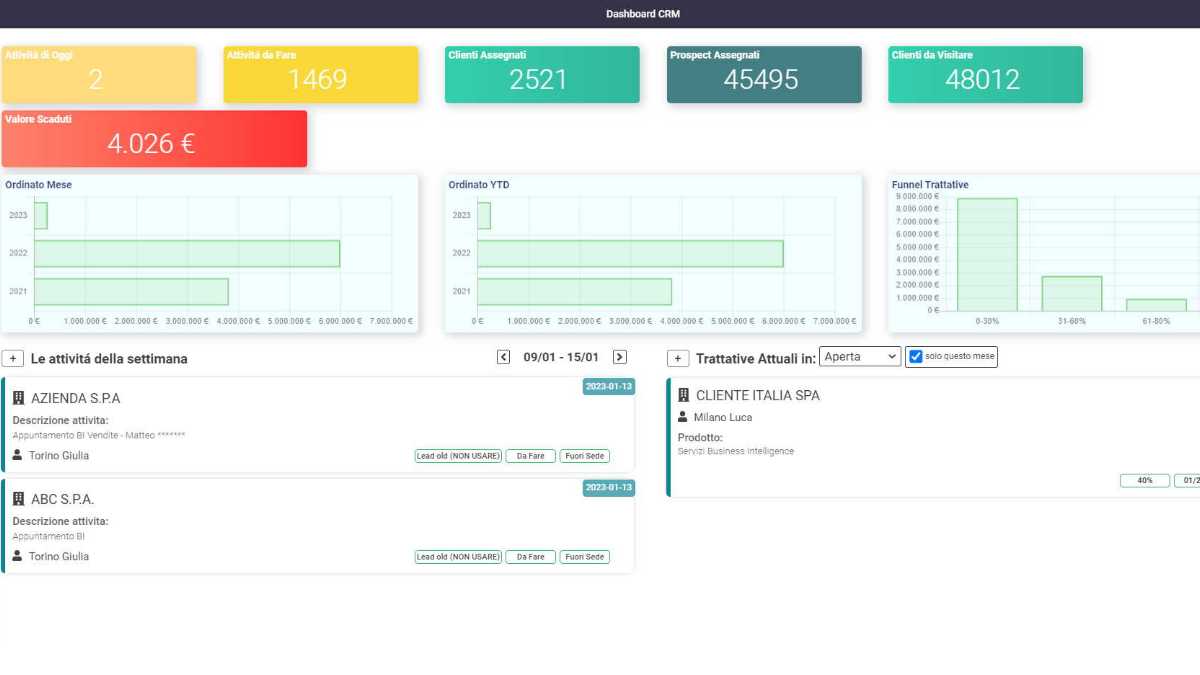Click 'Fuori Sede' tag on ABC S.P.A. card
Image resolution: width=1200 pixels, height=675 pixels.
click(x=584, y=557)
